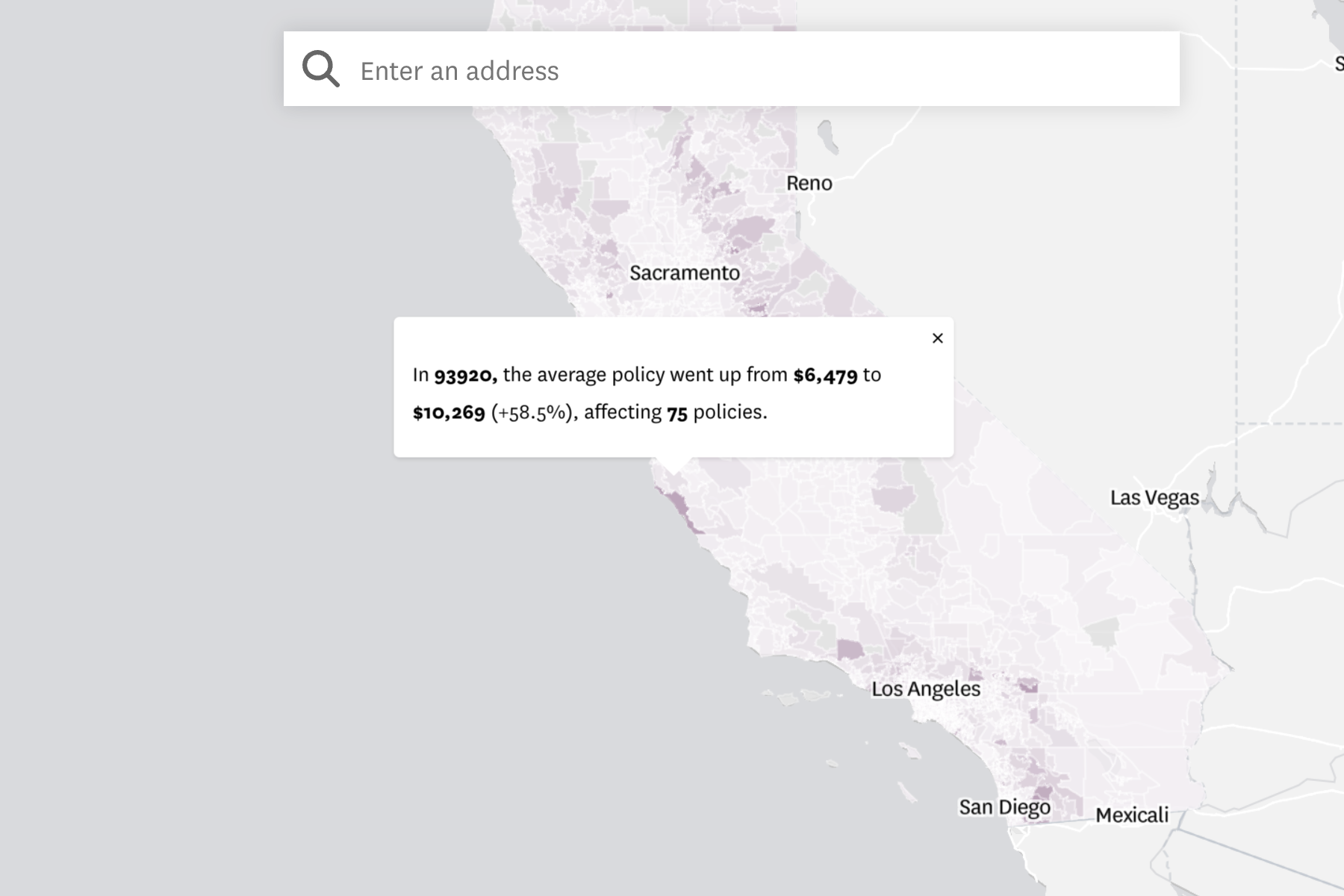Select the San Diego city label

[1005, 806]
